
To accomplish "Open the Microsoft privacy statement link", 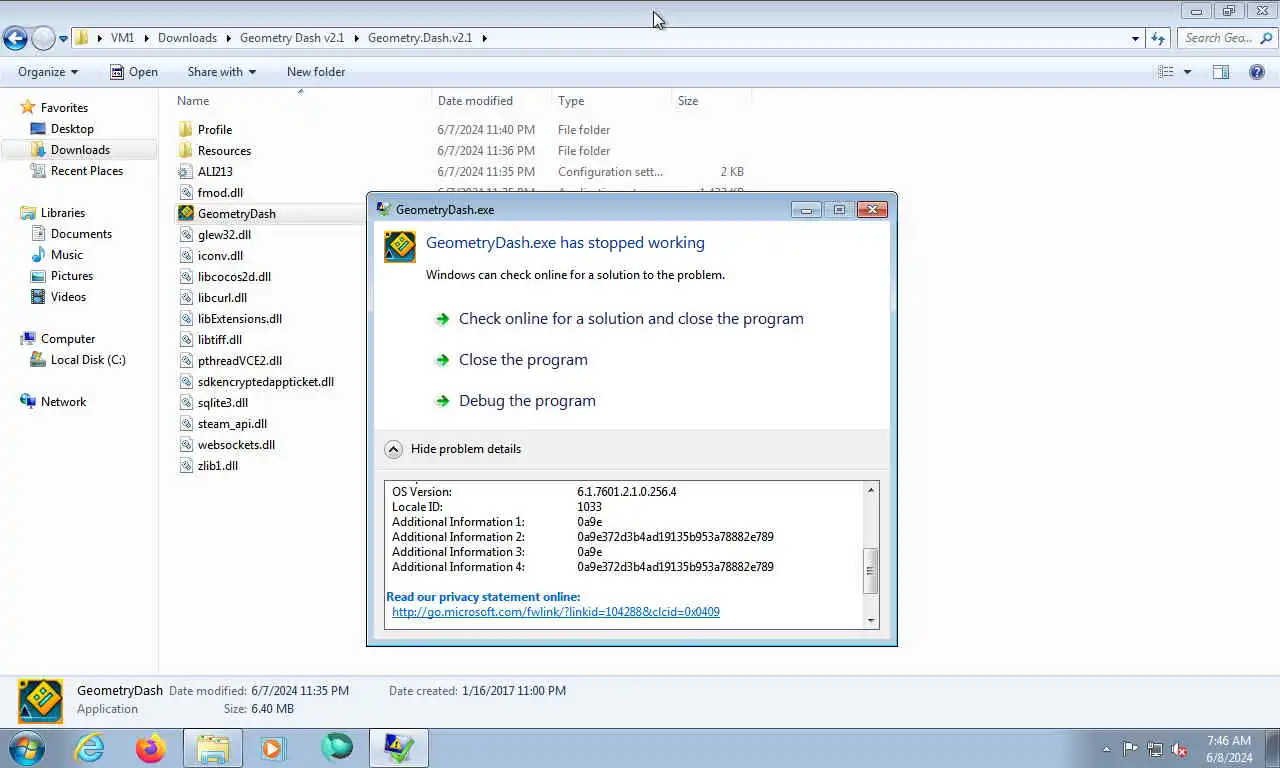I will click(556, 612).
